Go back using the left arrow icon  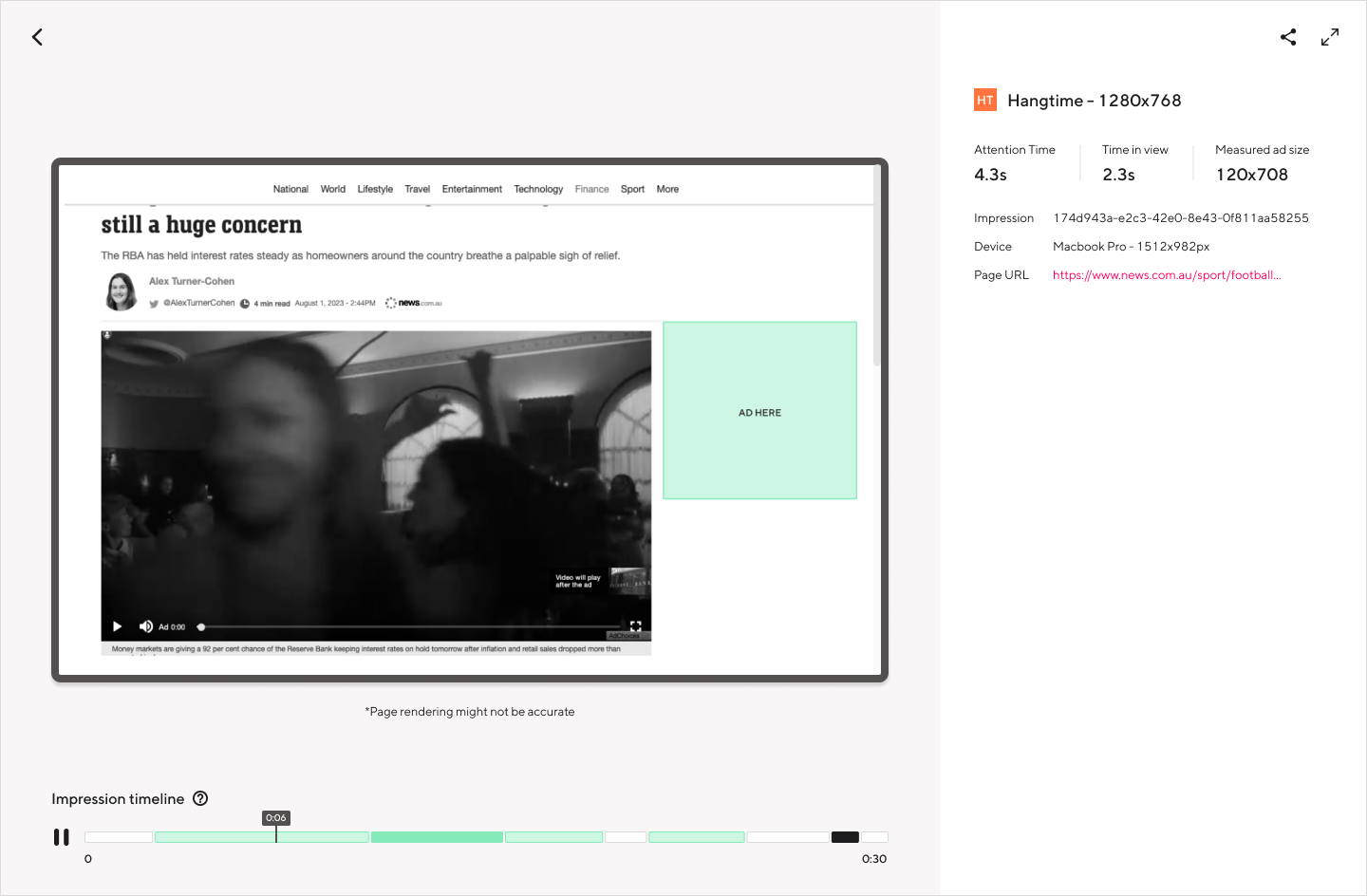click(x=37, y=37)
